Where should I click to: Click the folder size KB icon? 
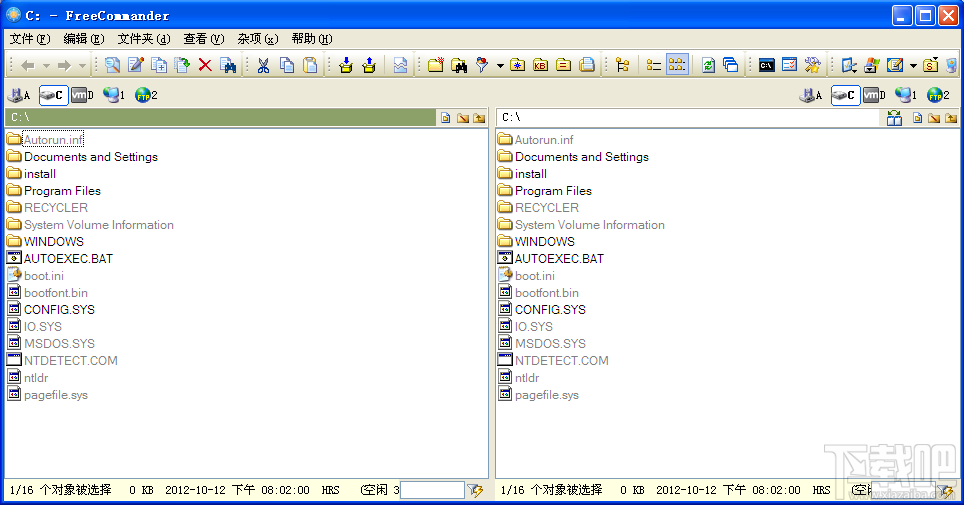point(540,65)
